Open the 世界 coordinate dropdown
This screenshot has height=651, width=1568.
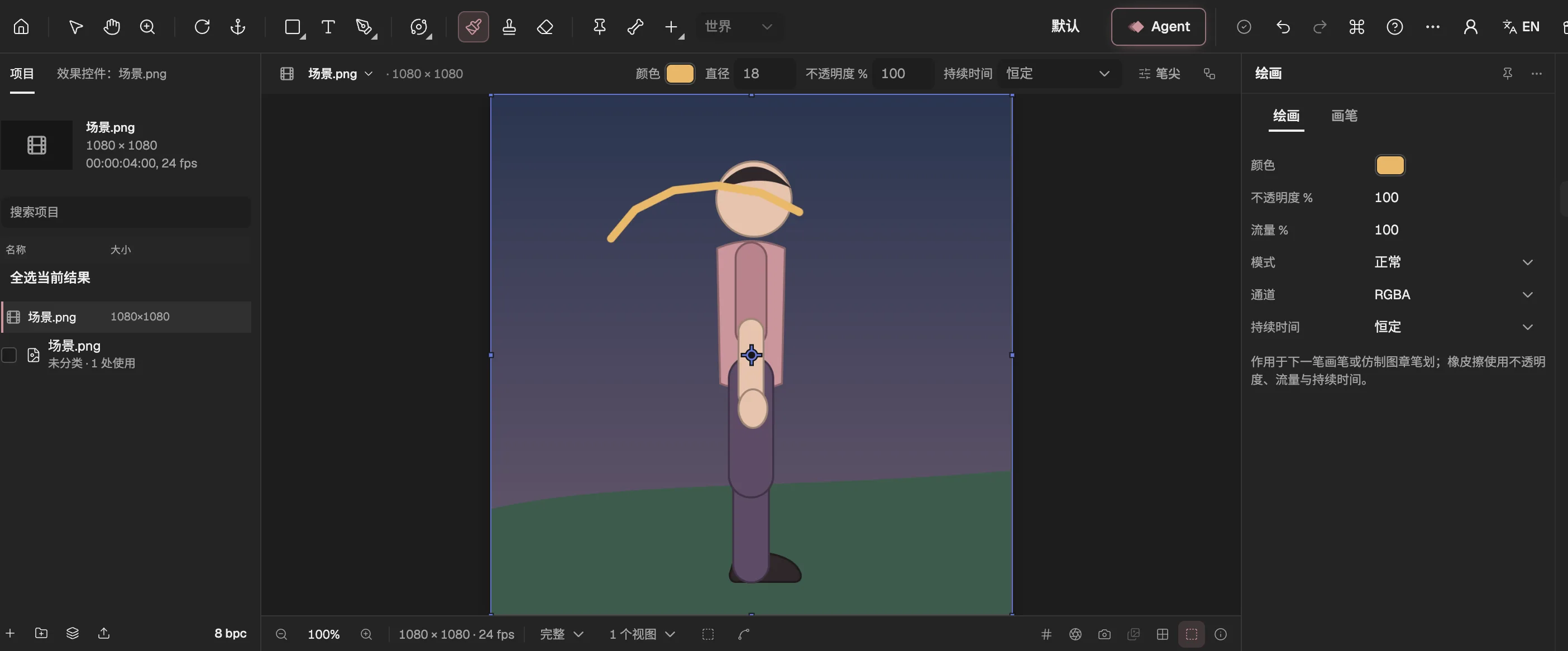pyautogui.click(x=739, y=27)
